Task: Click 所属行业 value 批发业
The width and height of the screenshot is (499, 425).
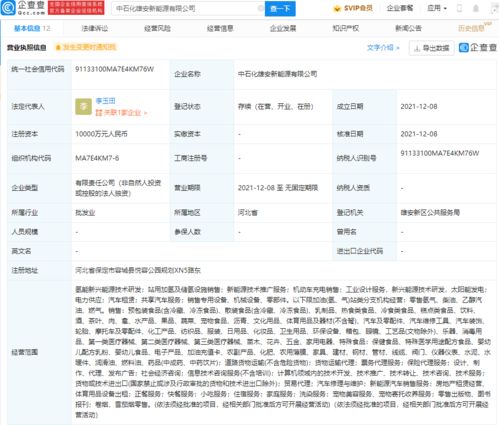Action: pos(85,212)
